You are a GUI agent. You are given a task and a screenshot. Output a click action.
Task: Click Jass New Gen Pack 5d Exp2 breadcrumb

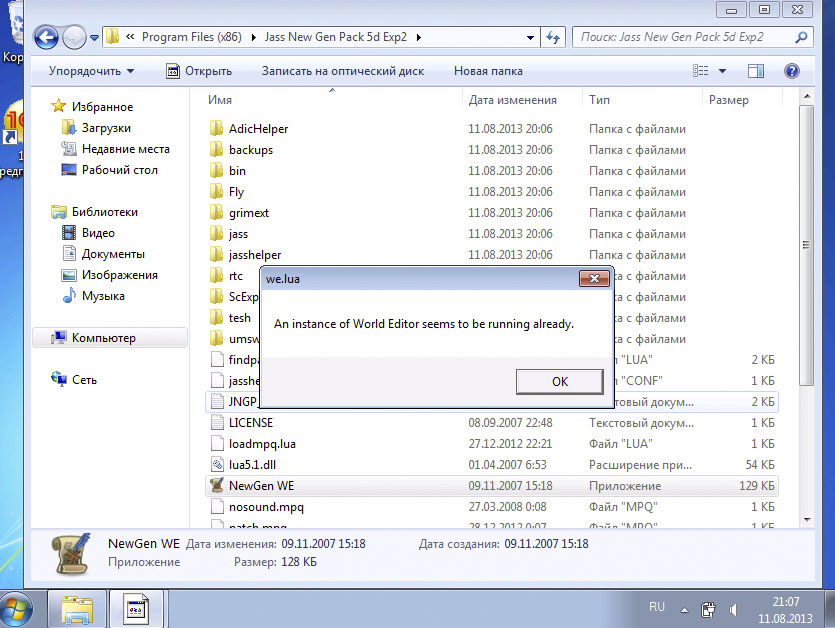click(x=335, y=37)
